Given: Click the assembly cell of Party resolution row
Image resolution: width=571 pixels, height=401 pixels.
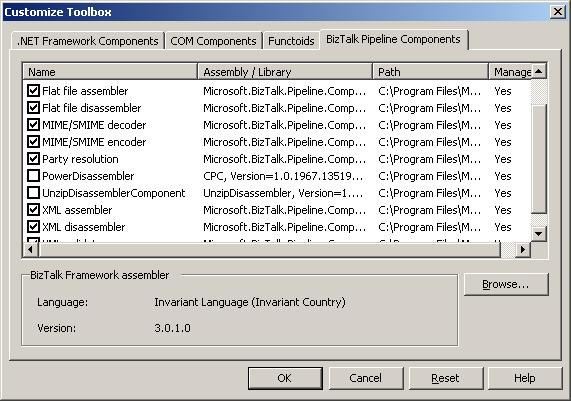Looking at the screenshot, I should point(284,159).
